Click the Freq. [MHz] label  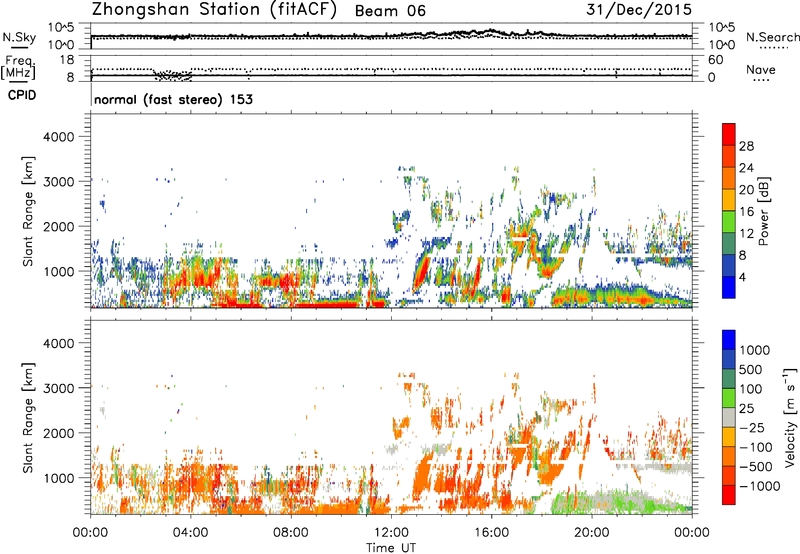[18, 67]
